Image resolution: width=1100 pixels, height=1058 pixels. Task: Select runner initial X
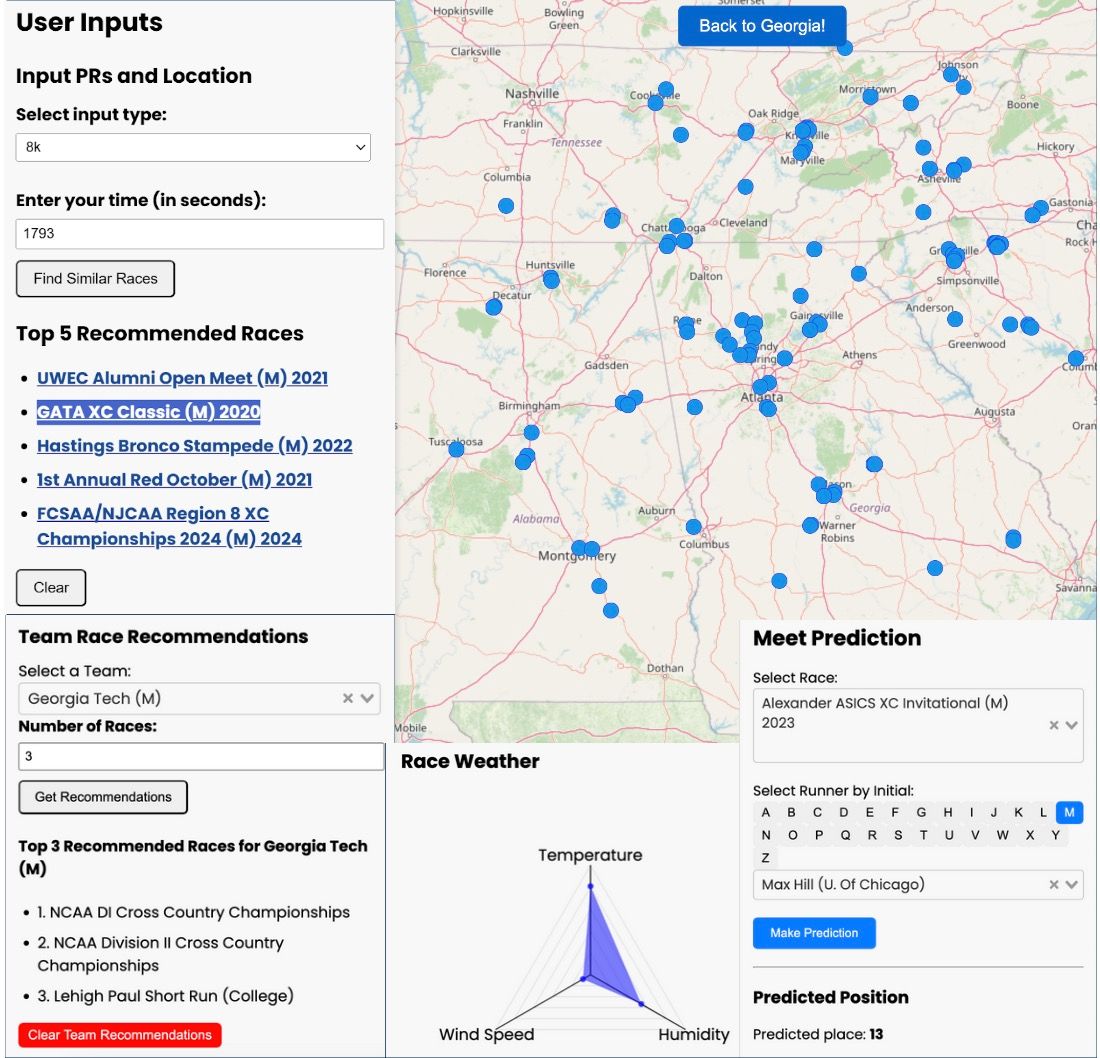[x=1030, y=835]
